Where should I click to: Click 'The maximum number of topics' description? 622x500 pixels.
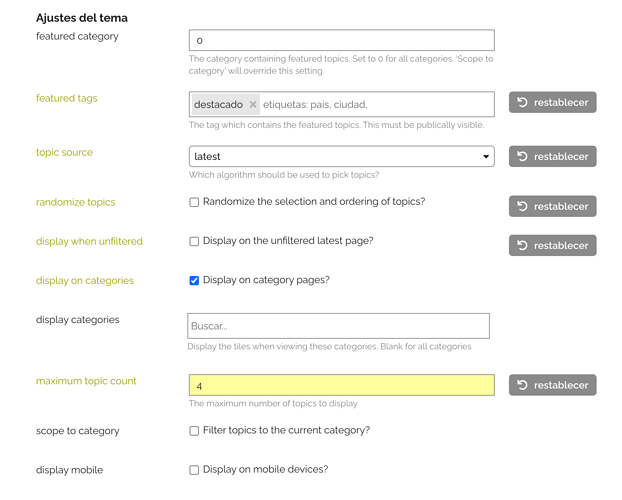[x=273, y=403]
